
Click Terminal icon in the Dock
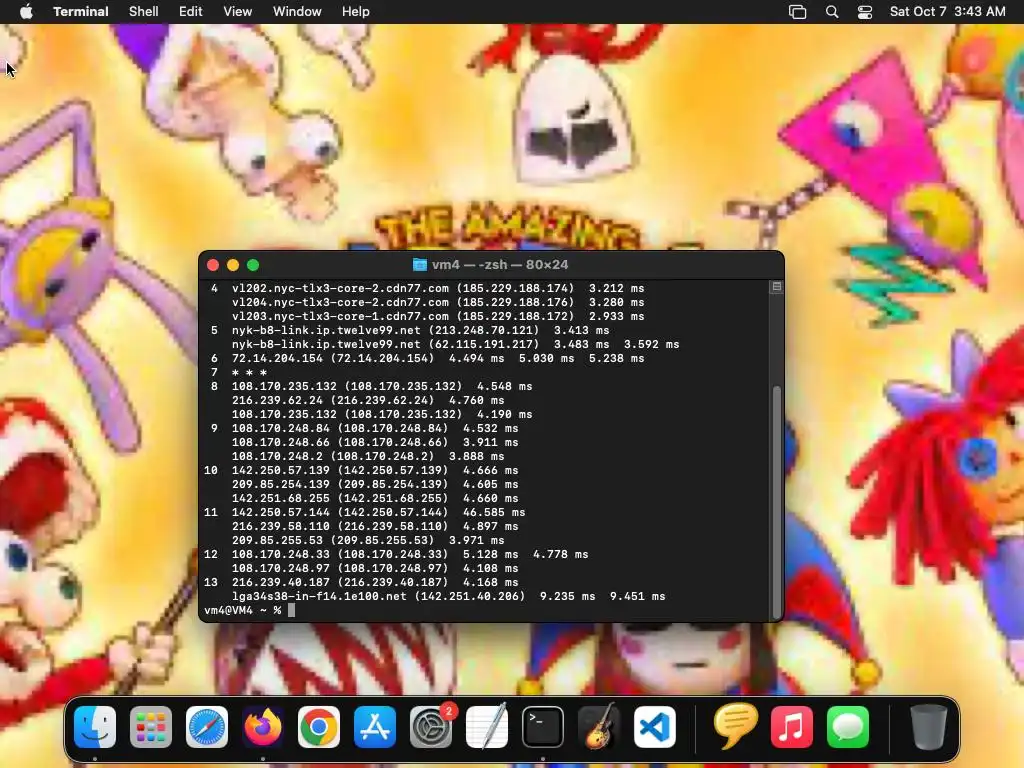click(543, 727)
